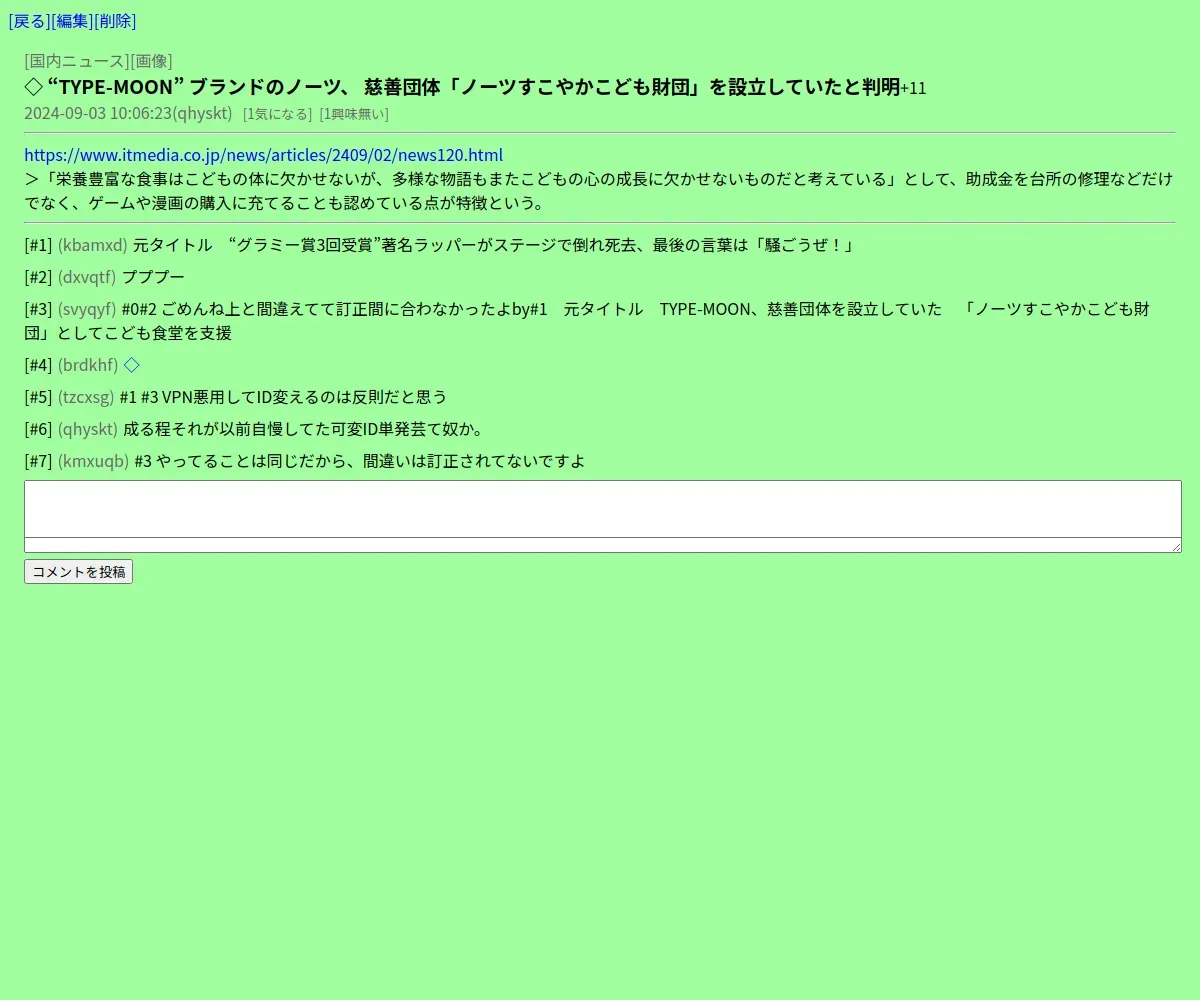Viewport: 1200px width, 1000px height.
Task: Click comment text about VPN悪用してID変える
Action: coord(283,397)
